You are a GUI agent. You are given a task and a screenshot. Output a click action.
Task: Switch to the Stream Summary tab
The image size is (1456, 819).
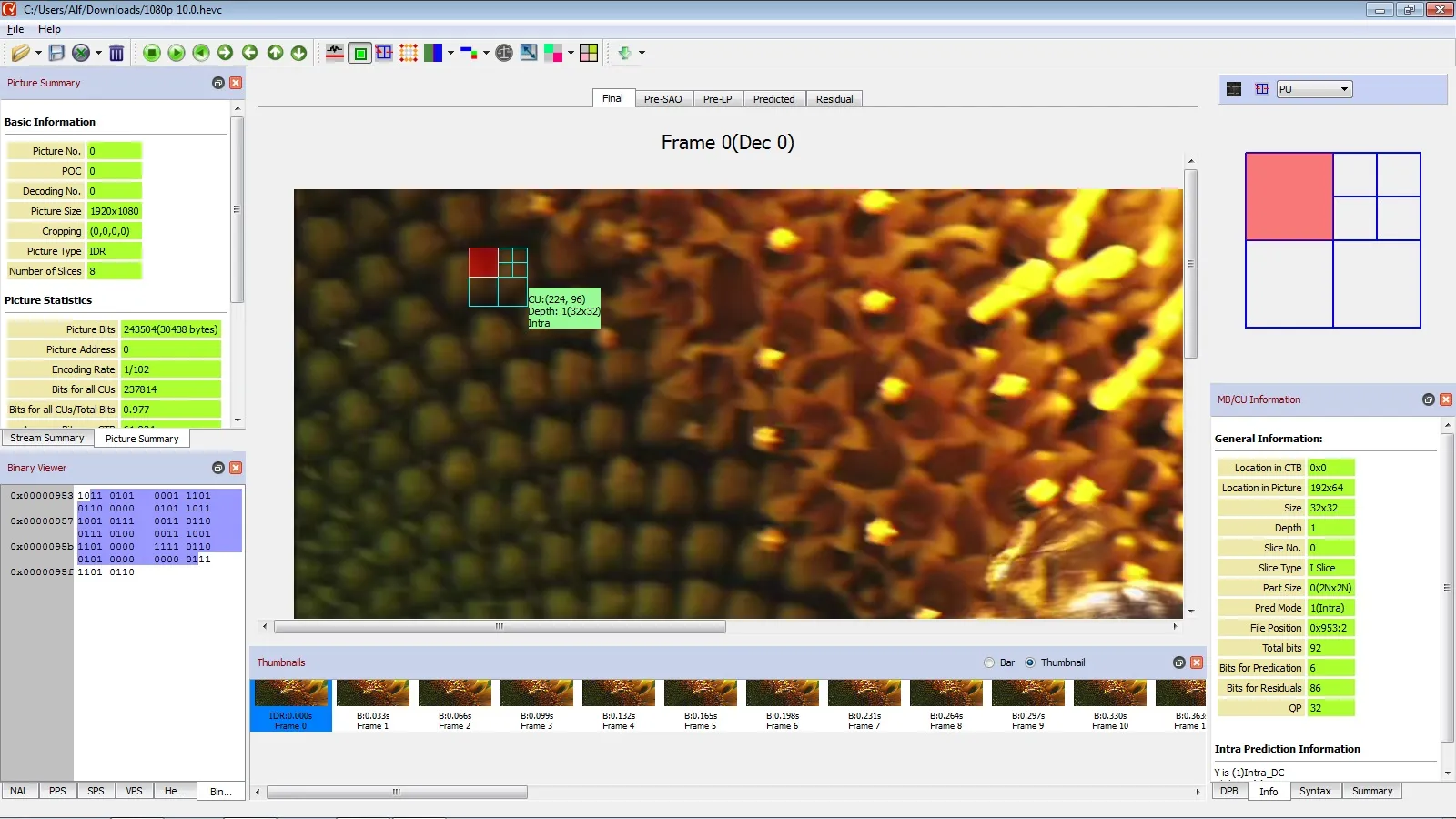47,438
